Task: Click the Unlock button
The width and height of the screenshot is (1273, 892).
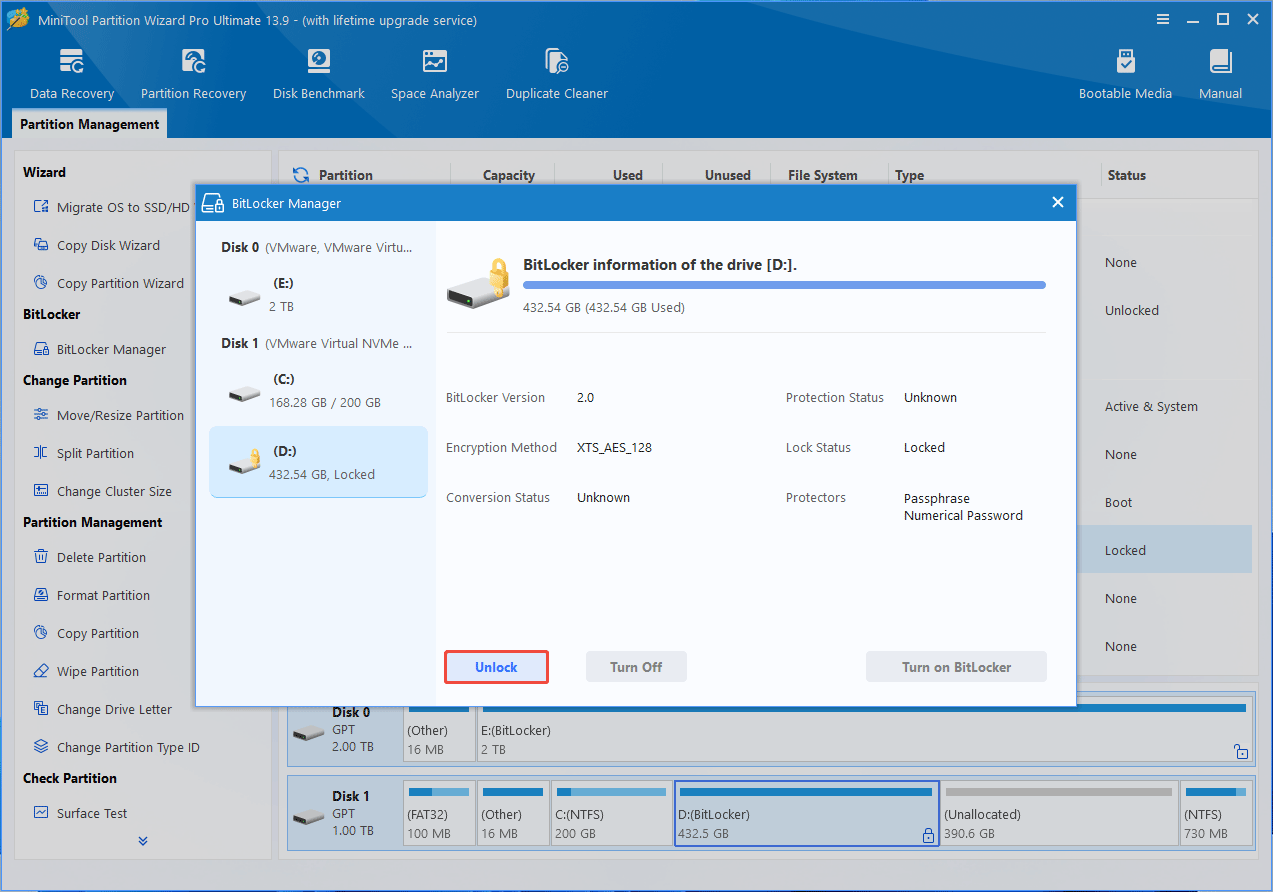Action: point(496,667)
